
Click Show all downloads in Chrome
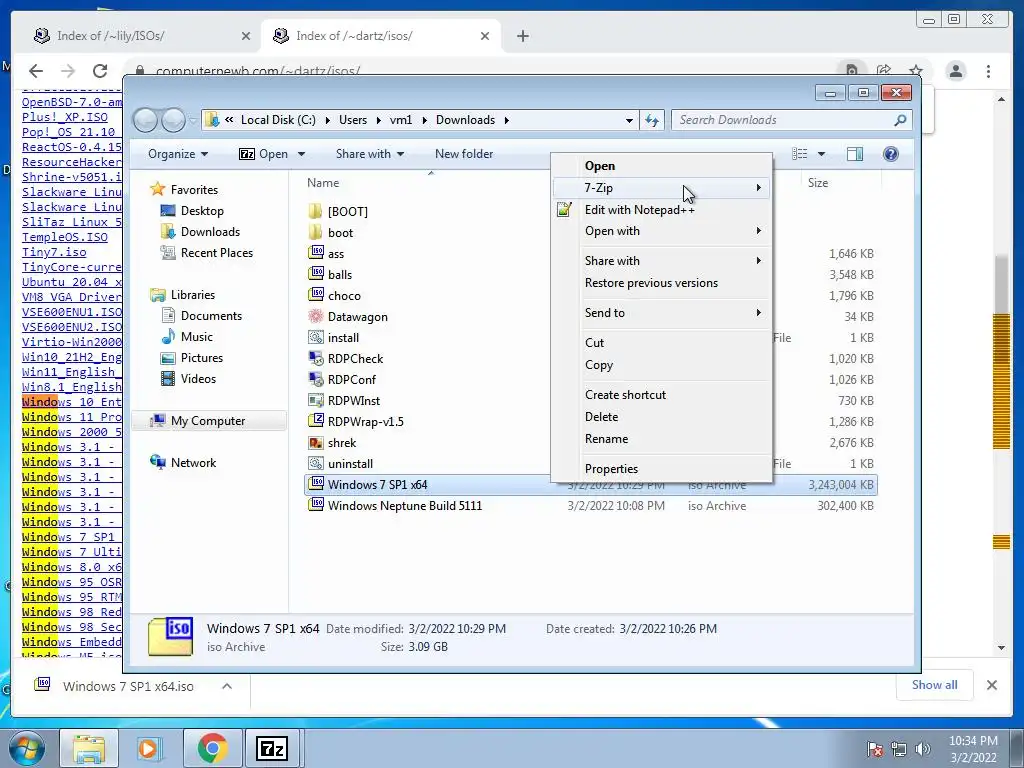point(935,685)
